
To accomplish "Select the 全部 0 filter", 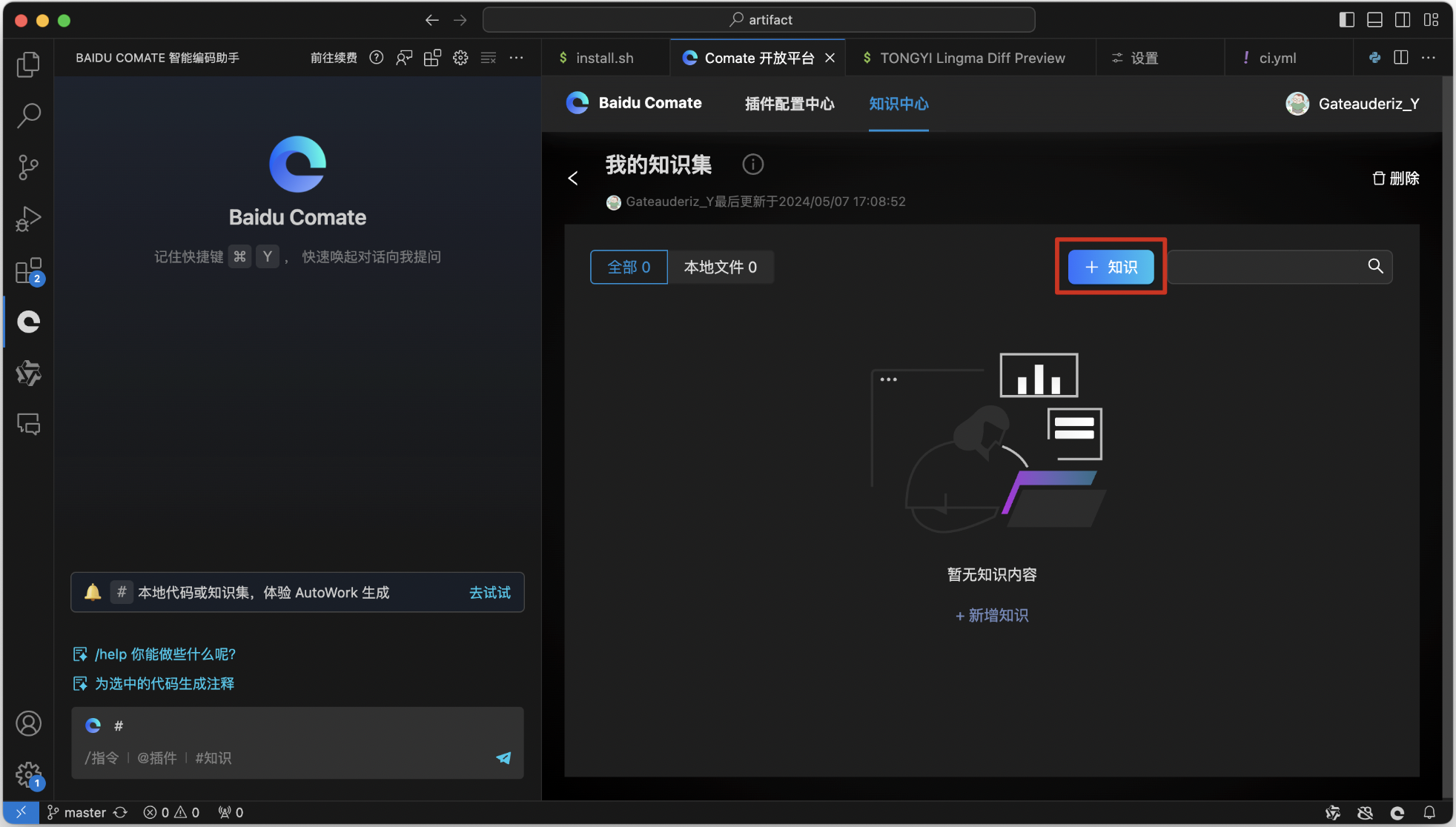I will [x=629, y=267].
